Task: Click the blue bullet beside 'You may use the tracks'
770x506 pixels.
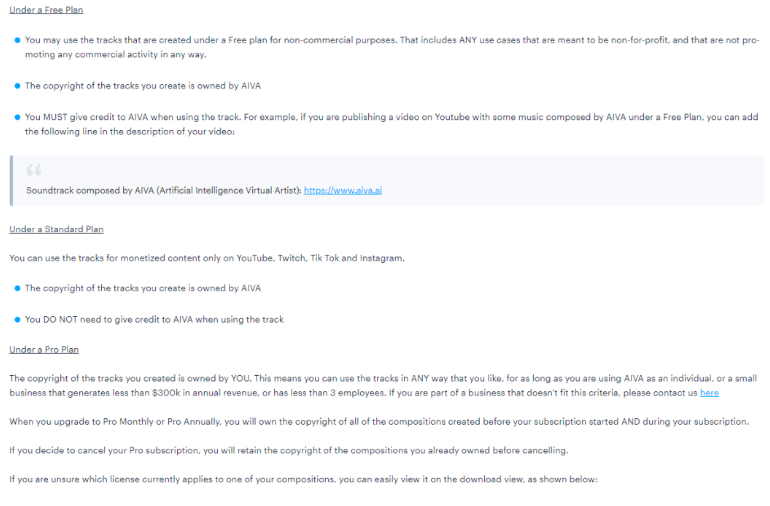Action: click(17, 40)
